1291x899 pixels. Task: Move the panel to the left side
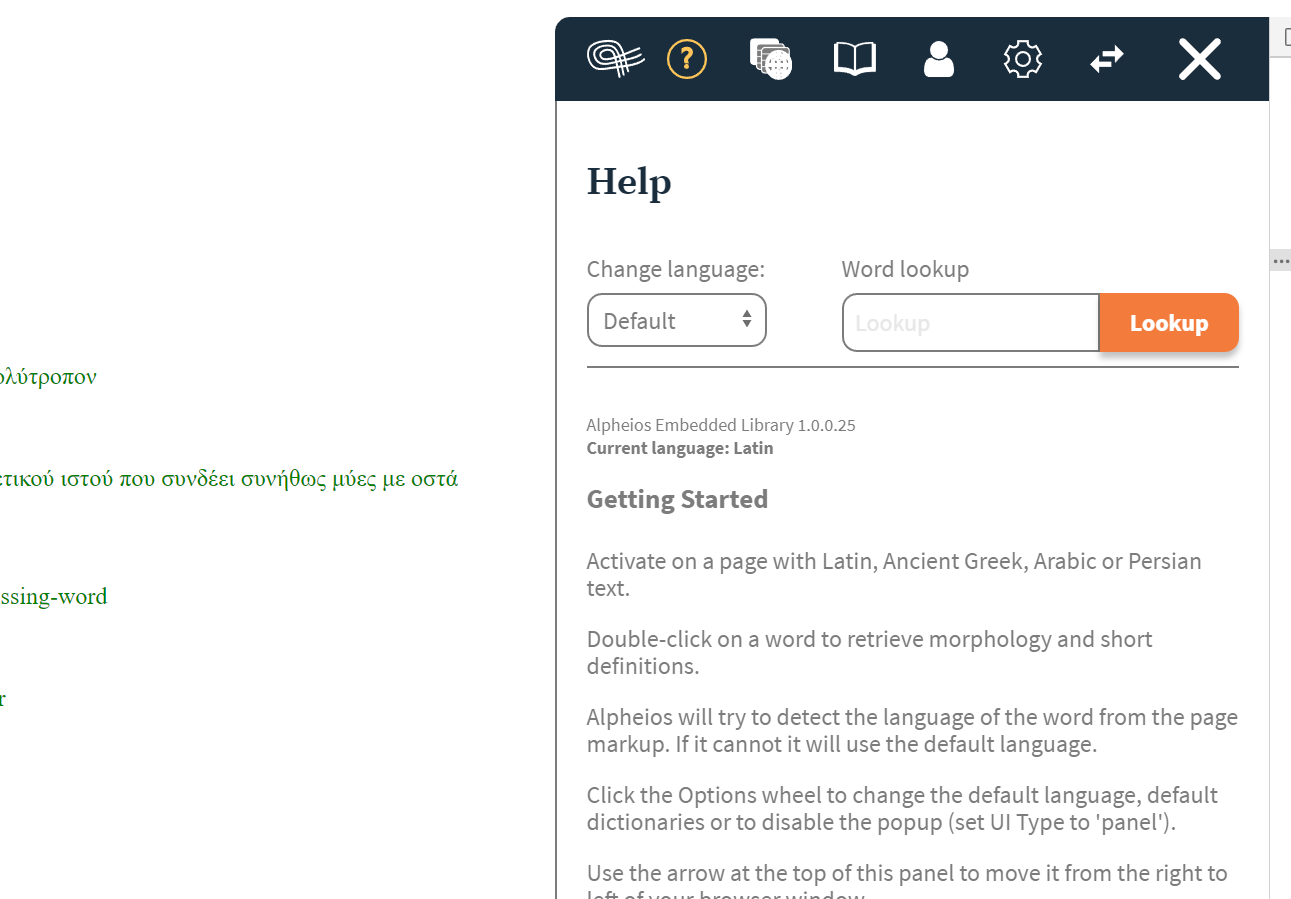(1106, 59)
